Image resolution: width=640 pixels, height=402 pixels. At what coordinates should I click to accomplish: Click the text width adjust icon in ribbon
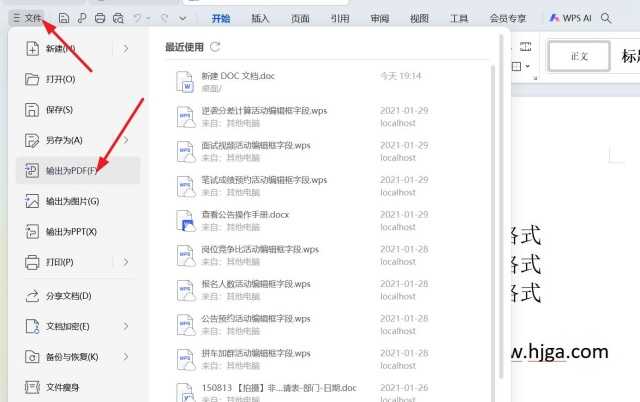(525, 46)
